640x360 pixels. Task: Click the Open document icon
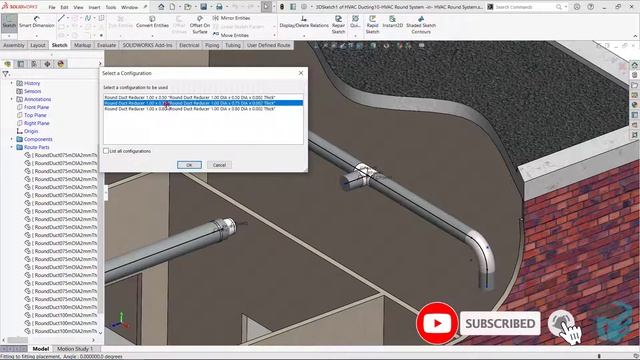pyautogui.click(x=187, y=7)
